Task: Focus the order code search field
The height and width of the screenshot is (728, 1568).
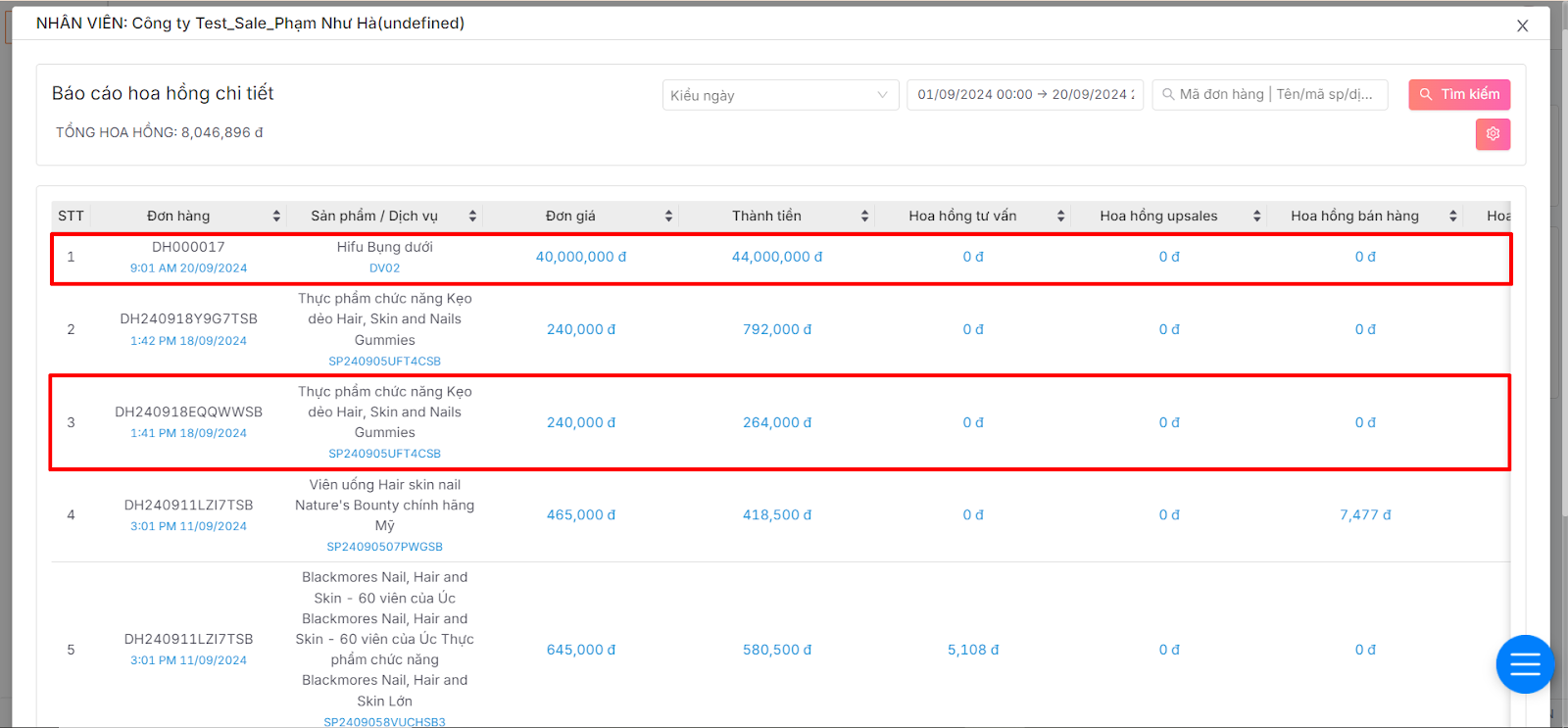Action: point(1274,95)
